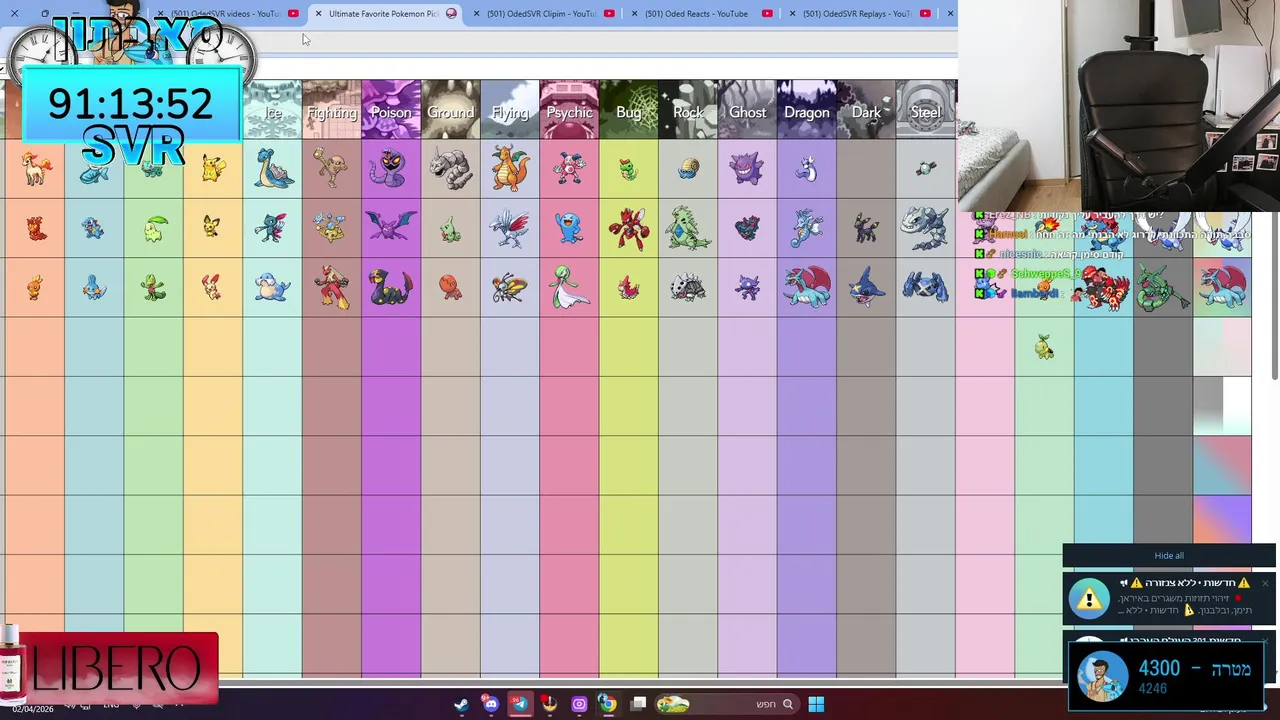Click the Dragon type column header

click(x=807, y=110)
